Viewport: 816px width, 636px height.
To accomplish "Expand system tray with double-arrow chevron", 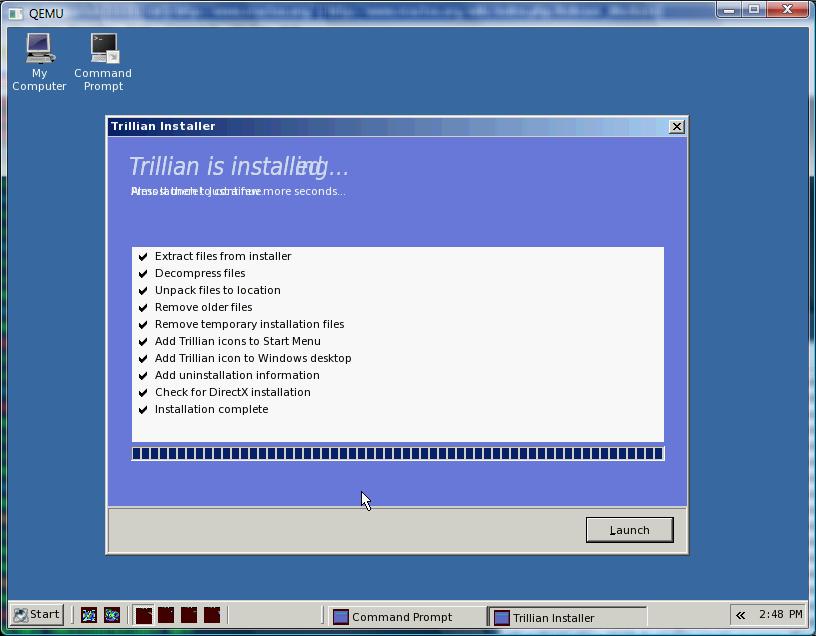I will [740, 615].
